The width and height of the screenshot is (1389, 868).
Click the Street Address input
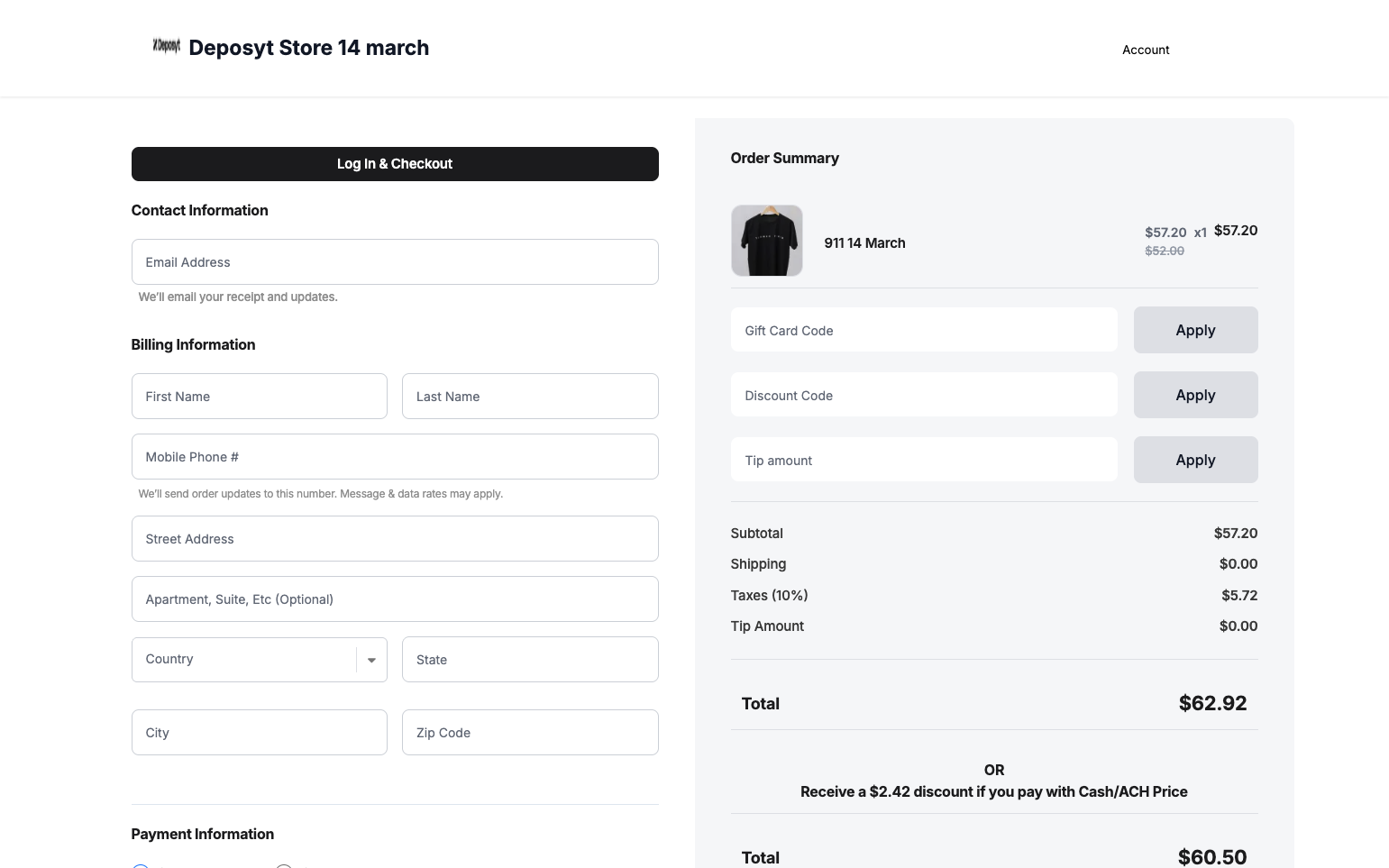point(395,539)
